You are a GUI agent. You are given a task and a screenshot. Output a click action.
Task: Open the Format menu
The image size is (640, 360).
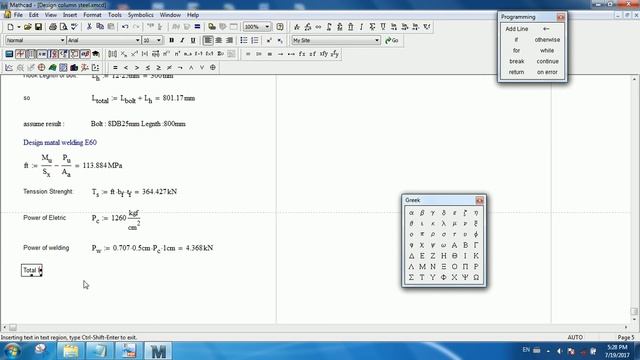pos(92,15)
